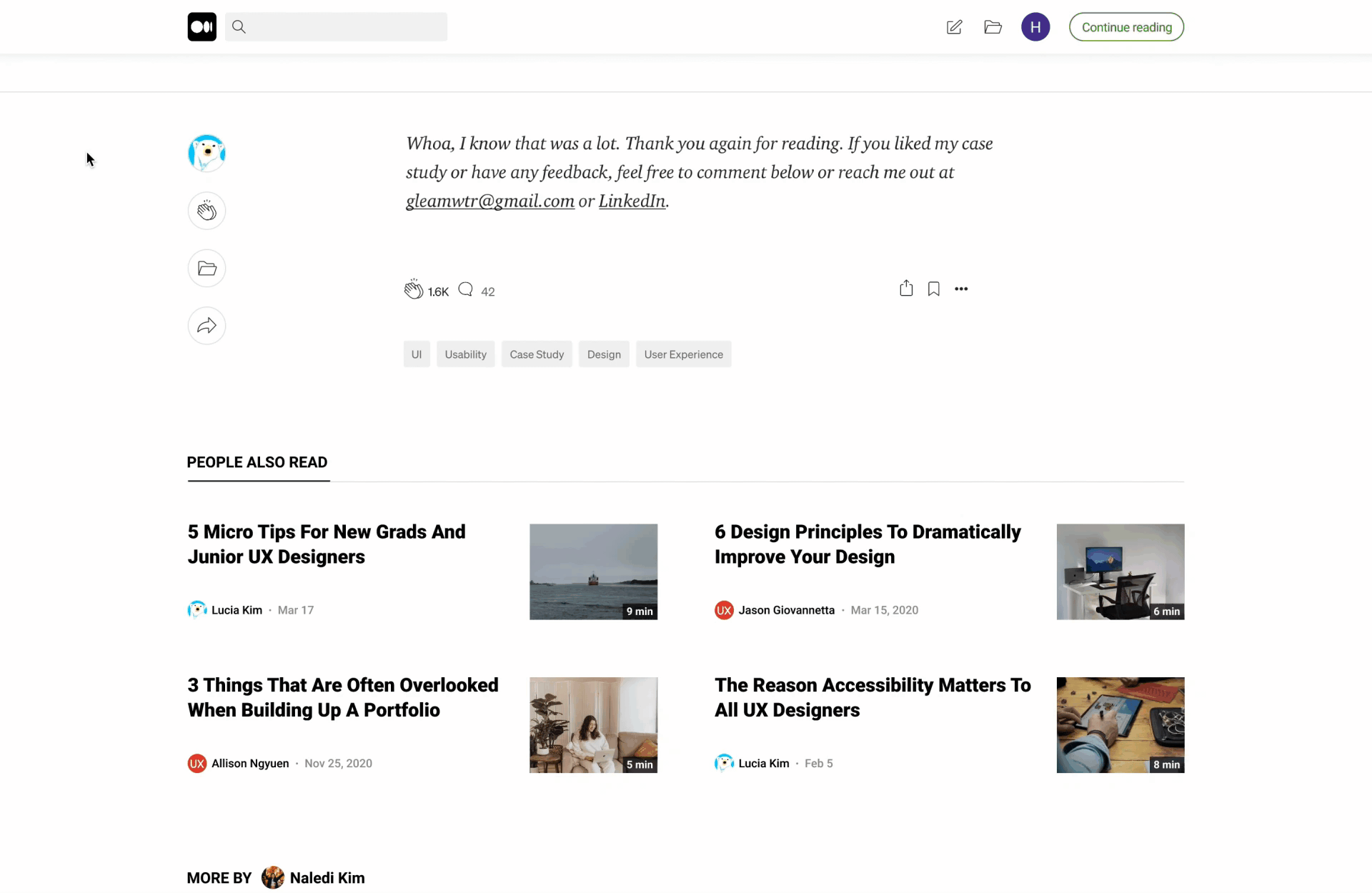Click the Feb 5 date

[x=819, y=763]
